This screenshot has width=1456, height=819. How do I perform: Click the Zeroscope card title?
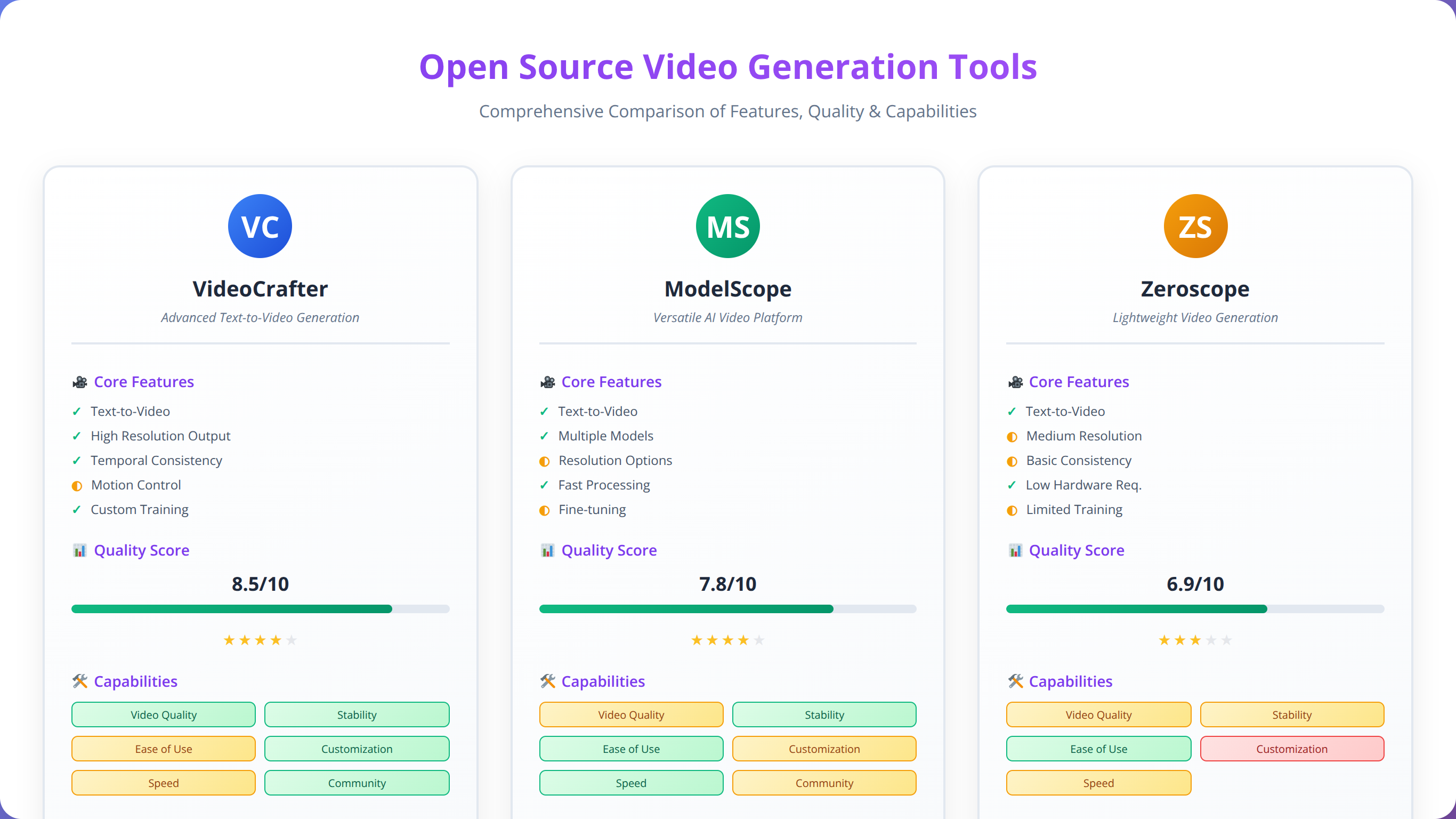[x=1195, y=289]
